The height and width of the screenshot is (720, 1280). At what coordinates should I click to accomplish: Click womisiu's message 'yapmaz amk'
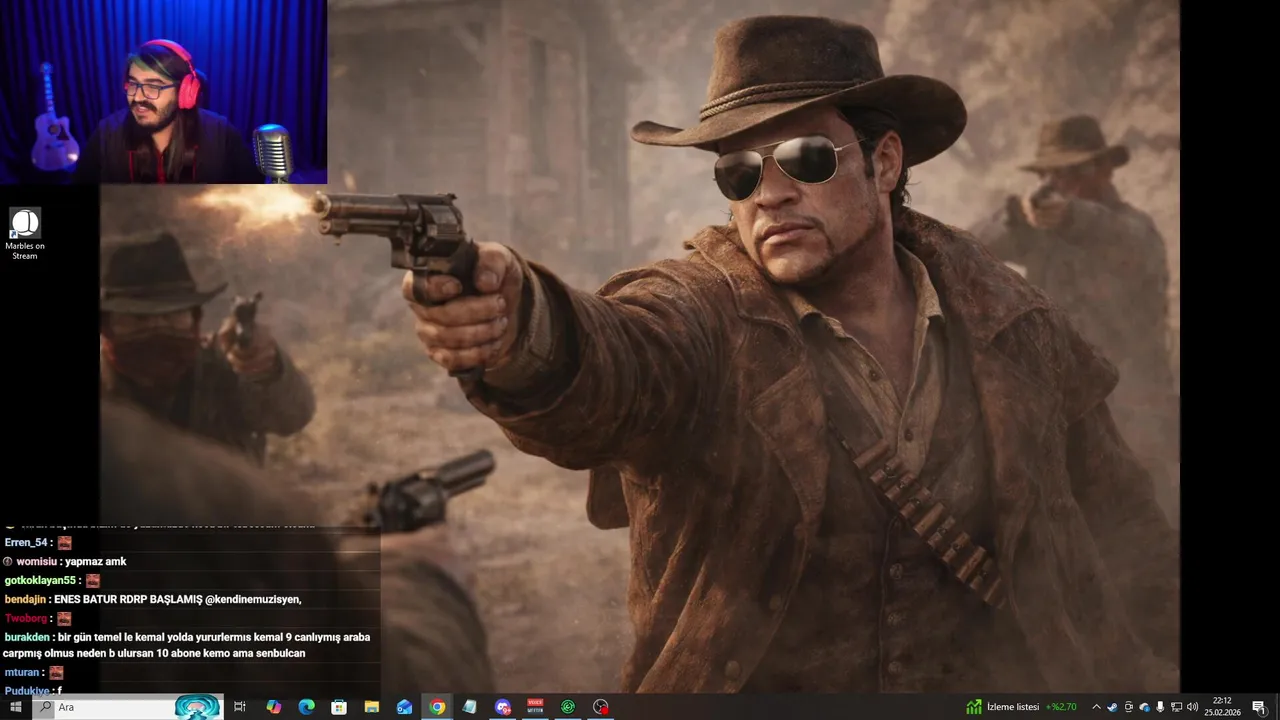click(96, 561)
